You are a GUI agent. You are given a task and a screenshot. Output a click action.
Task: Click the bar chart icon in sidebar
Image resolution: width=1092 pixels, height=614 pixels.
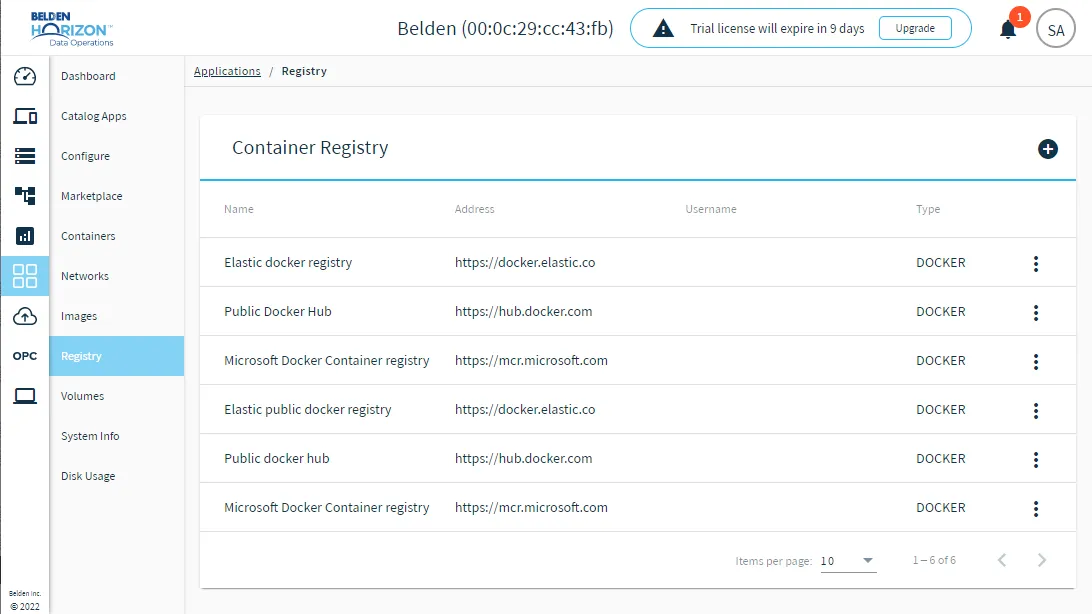pos(25,236)
